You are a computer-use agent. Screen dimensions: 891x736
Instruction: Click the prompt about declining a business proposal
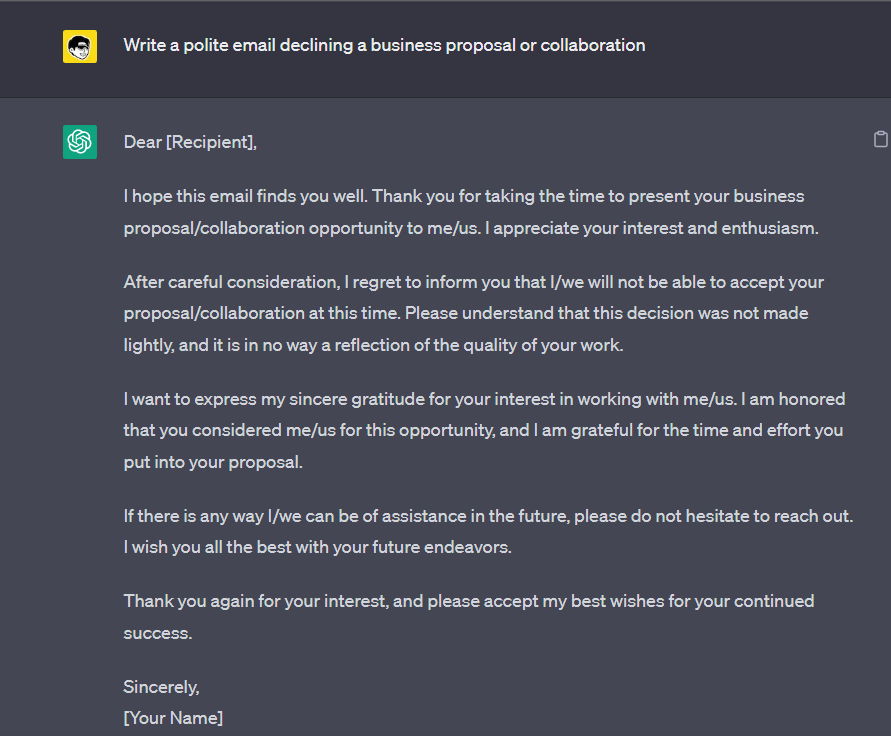click(x=384, y=45)
